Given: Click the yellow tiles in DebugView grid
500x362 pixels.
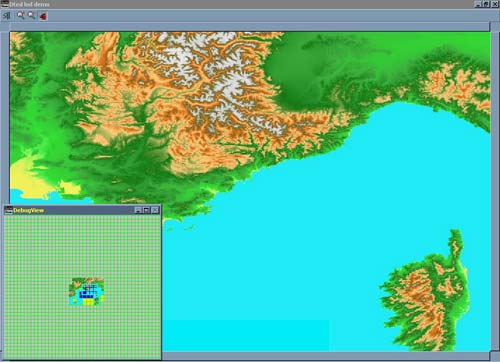Looking at the screenshot, I should coord(88,302).
